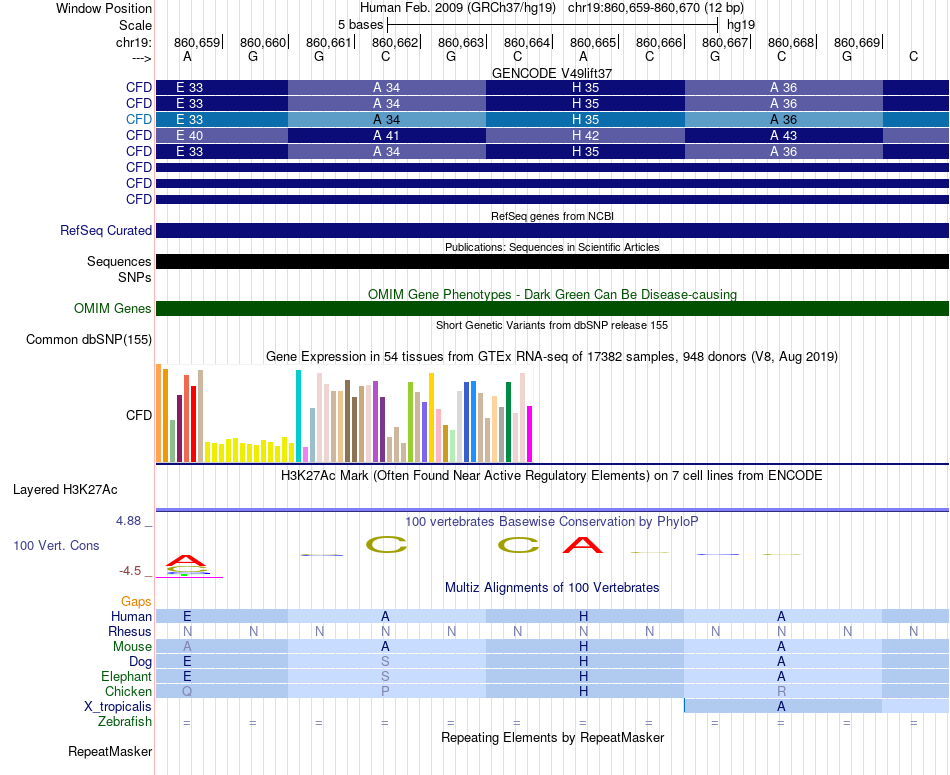Open Repeating Elements by RepeatMasker title
The width and height of the screenshot is (950, 775).
tap(552, 737)
